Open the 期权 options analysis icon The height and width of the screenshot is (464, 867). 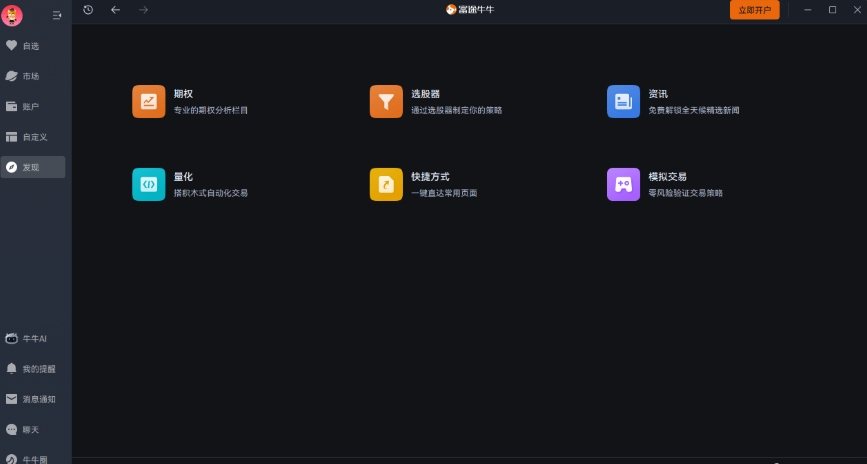point(148,101)
